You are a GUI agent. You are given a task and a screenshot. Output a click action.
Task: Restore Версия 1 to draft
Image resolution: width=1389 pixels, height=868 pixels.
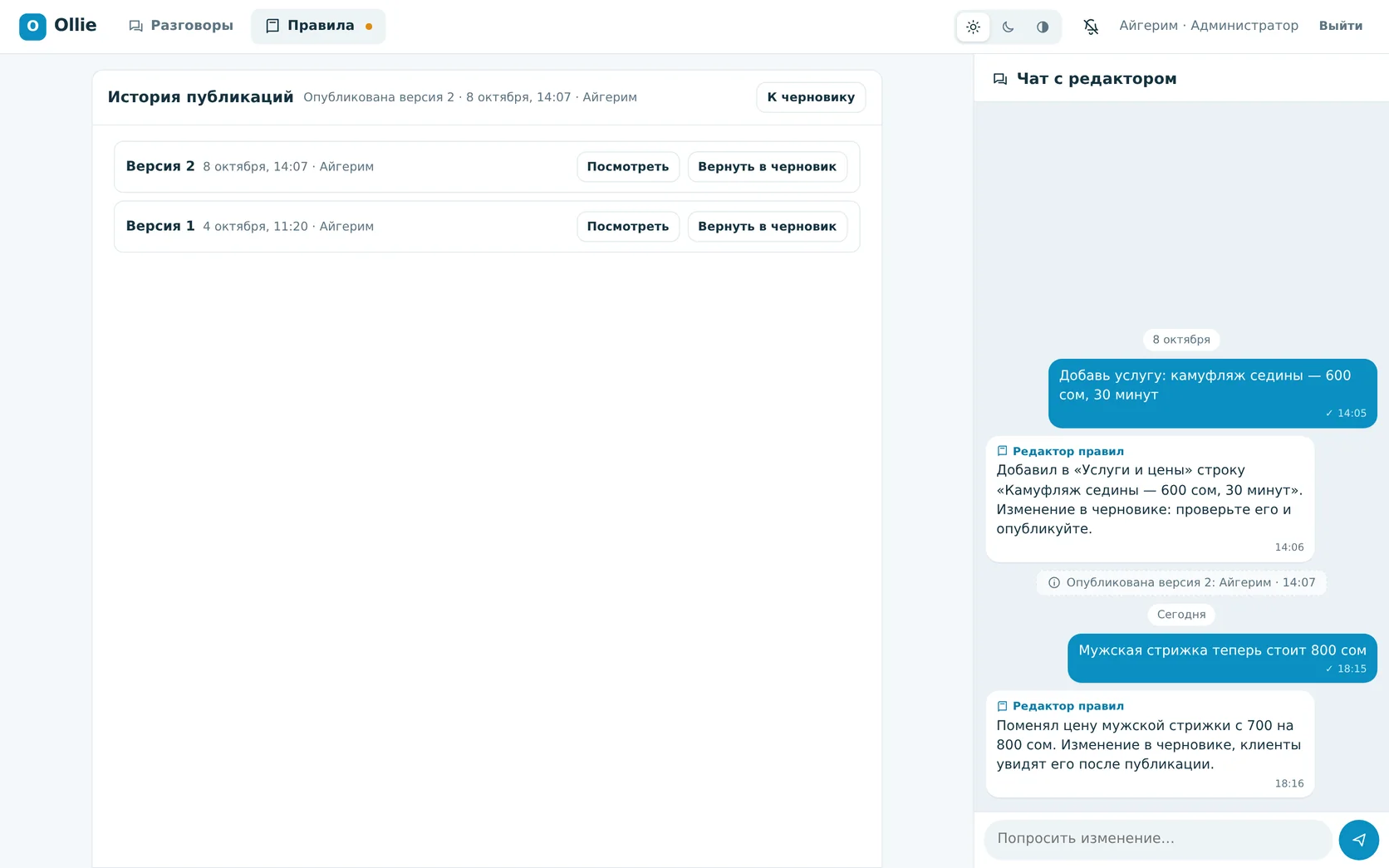[768, 227]
